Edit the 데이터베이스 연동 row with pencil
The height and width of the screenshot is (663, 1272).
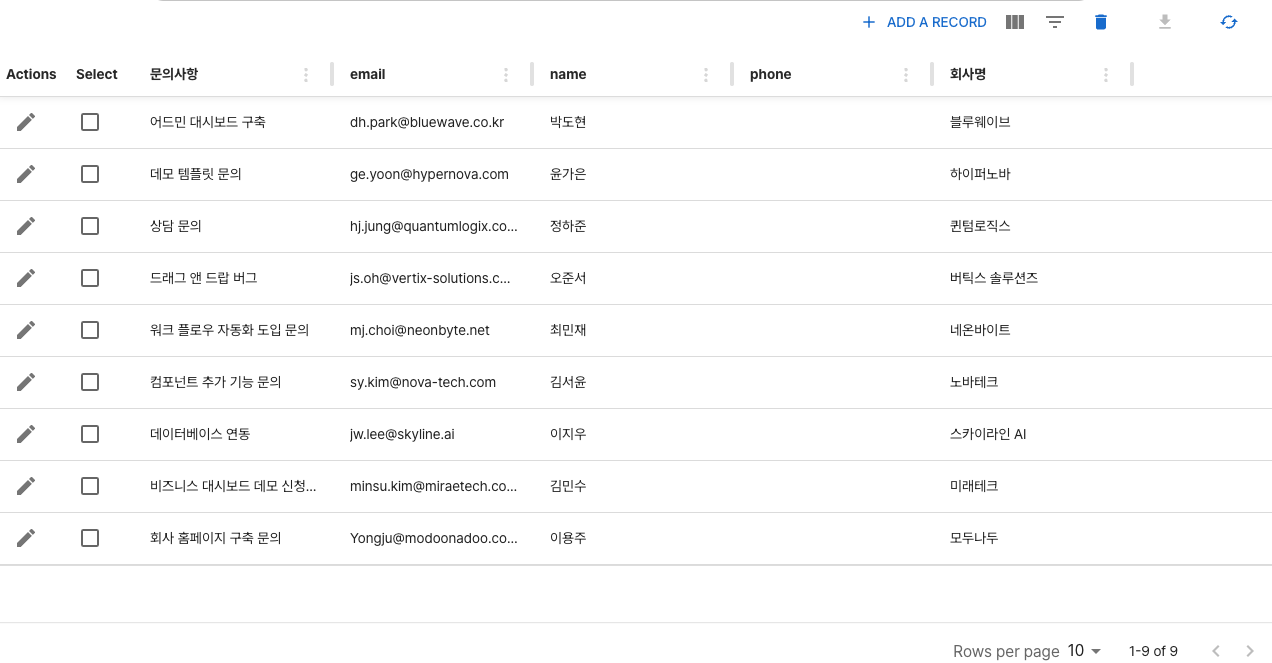(x=26, y=434)
